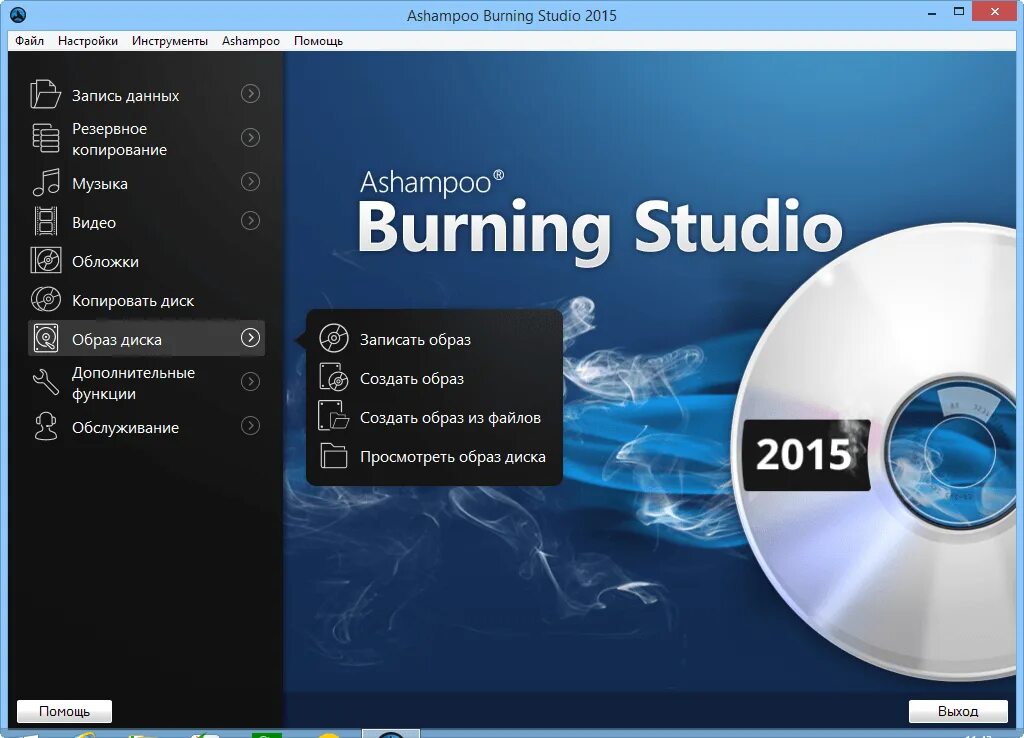Viewport: 1024px width, 738px height.
Task: Open the Файл menu
Action: pyautogui.click(x=29, y=40)
